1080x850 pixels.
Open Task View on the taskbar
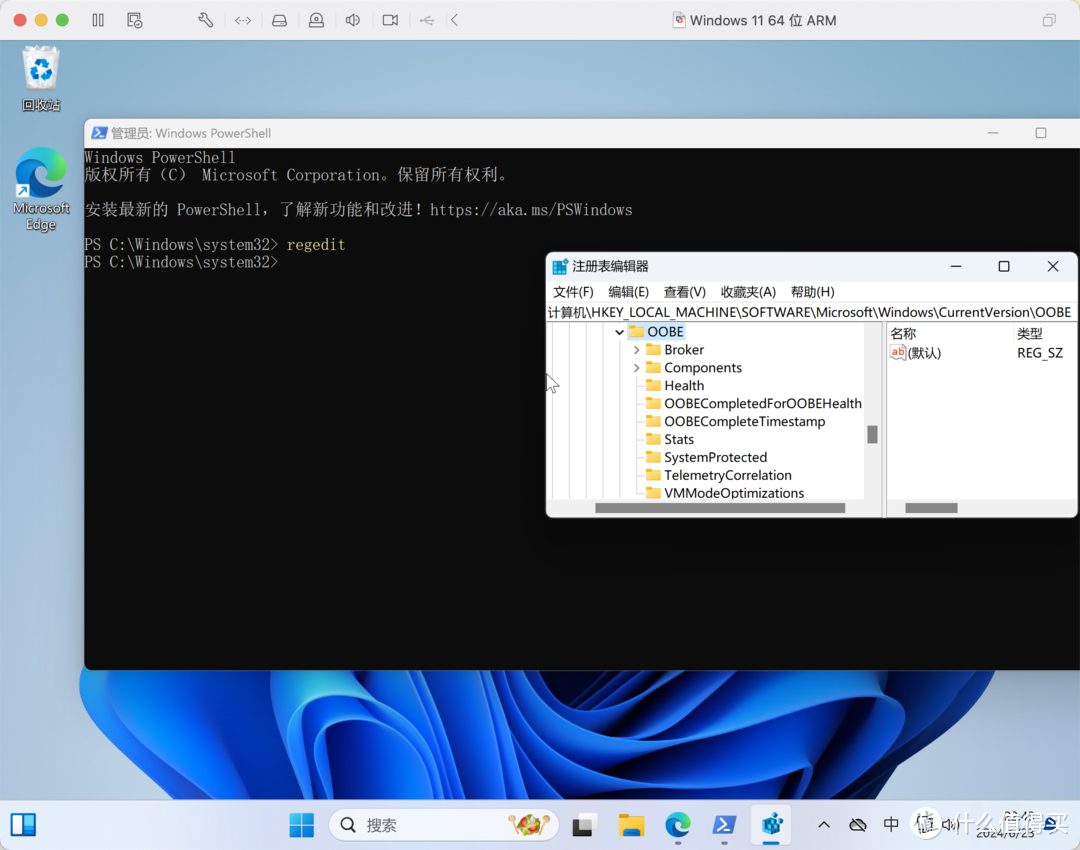tap(584, 825)
